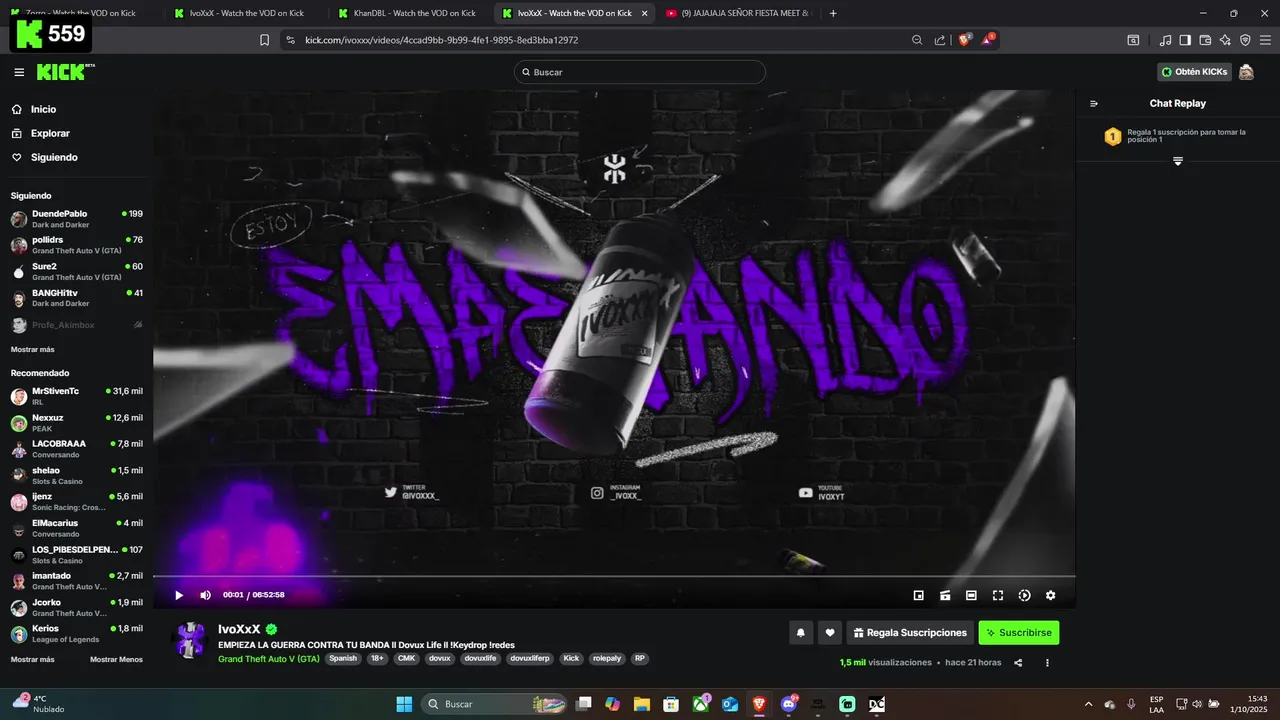Click the Spanish tag
The height and width of the screenshot is (720, 1280).
click(x=343, y=659)
